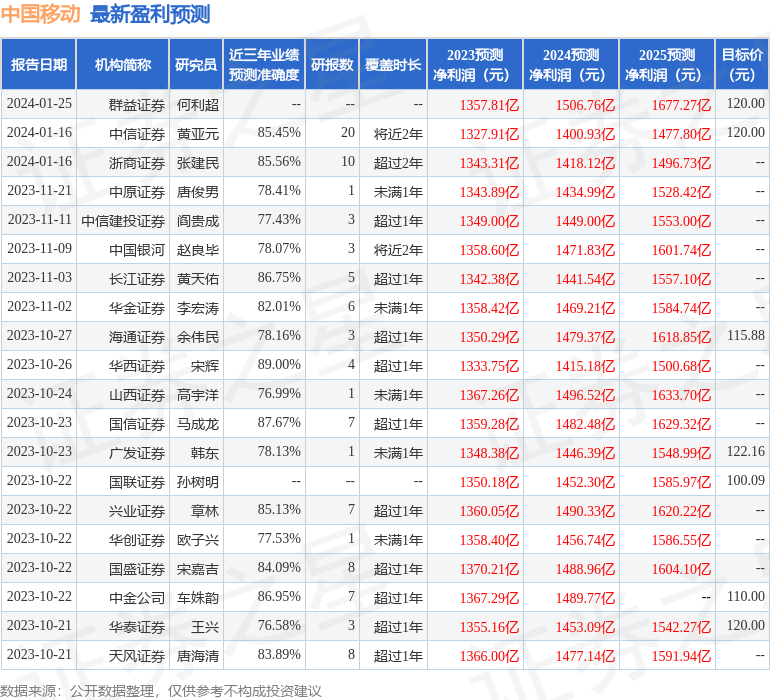Click the 100.09 target price
This screenshot has height=700, width=770.
tap(745, 480)
